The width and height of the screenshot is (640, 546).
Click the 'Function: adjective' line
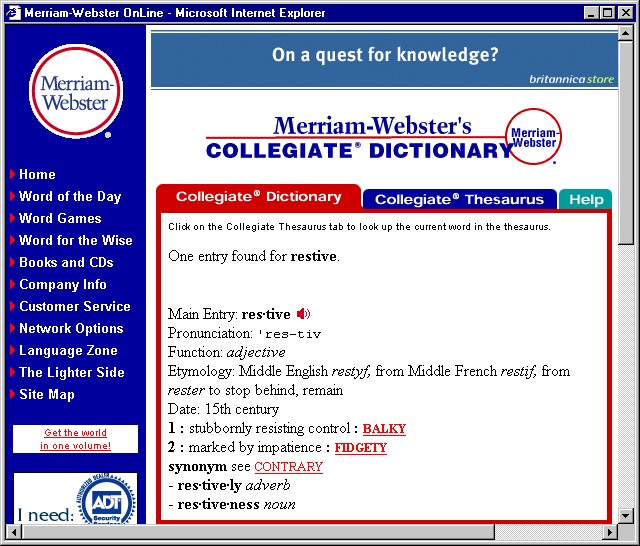pyautogui.click(x=227, y=352)
